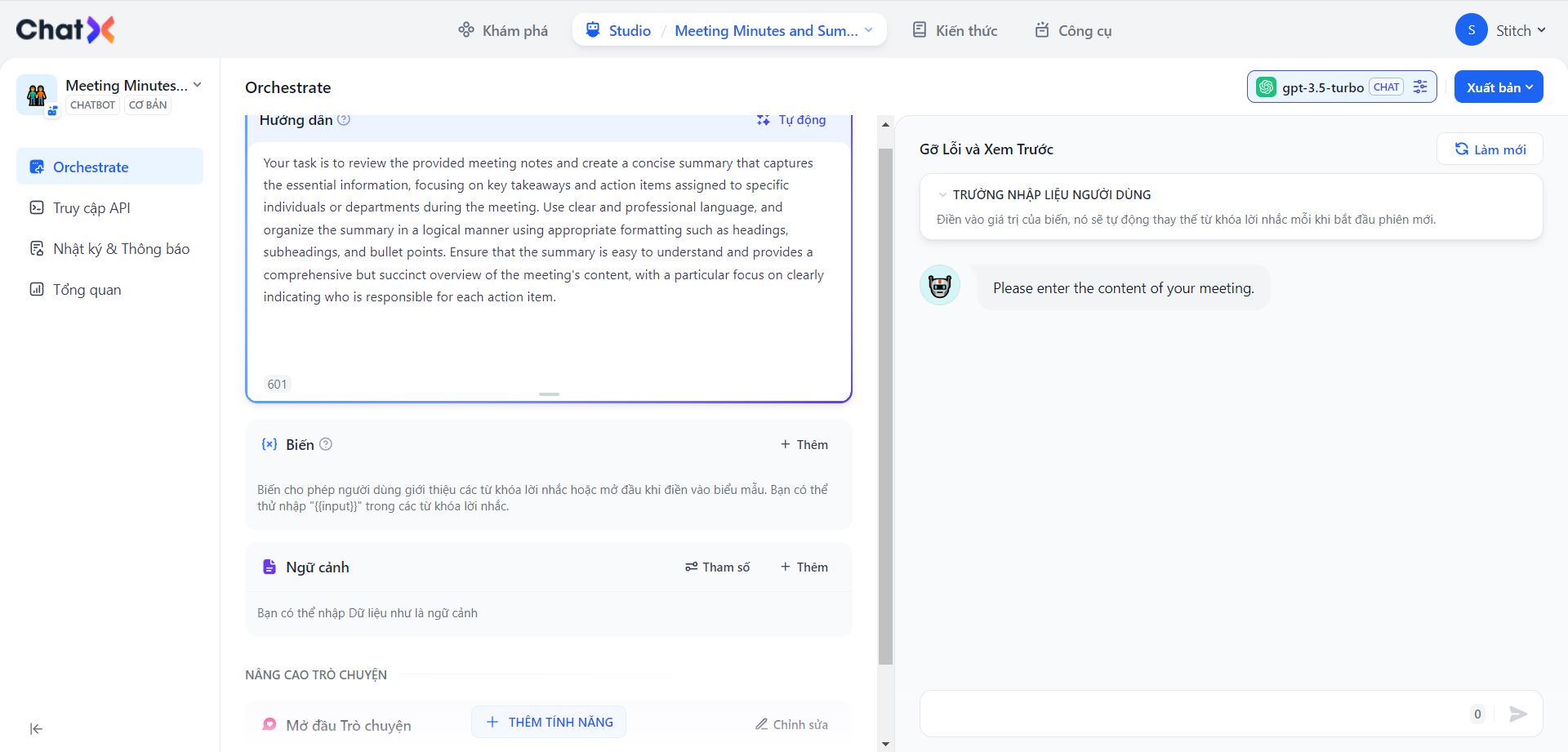Select Truy cập API in sidebar
This screenshot has width=1568, height=752.
tap(91, 208)
